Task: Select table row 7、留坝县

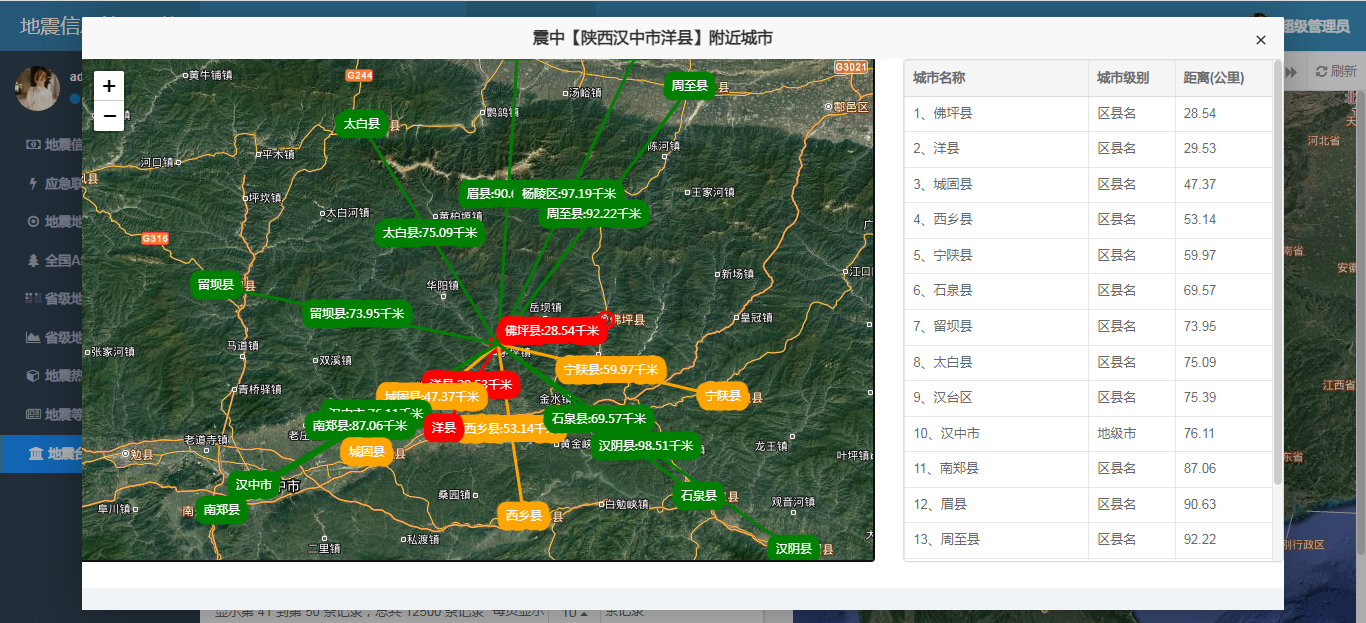Action: pos(1089,327)
